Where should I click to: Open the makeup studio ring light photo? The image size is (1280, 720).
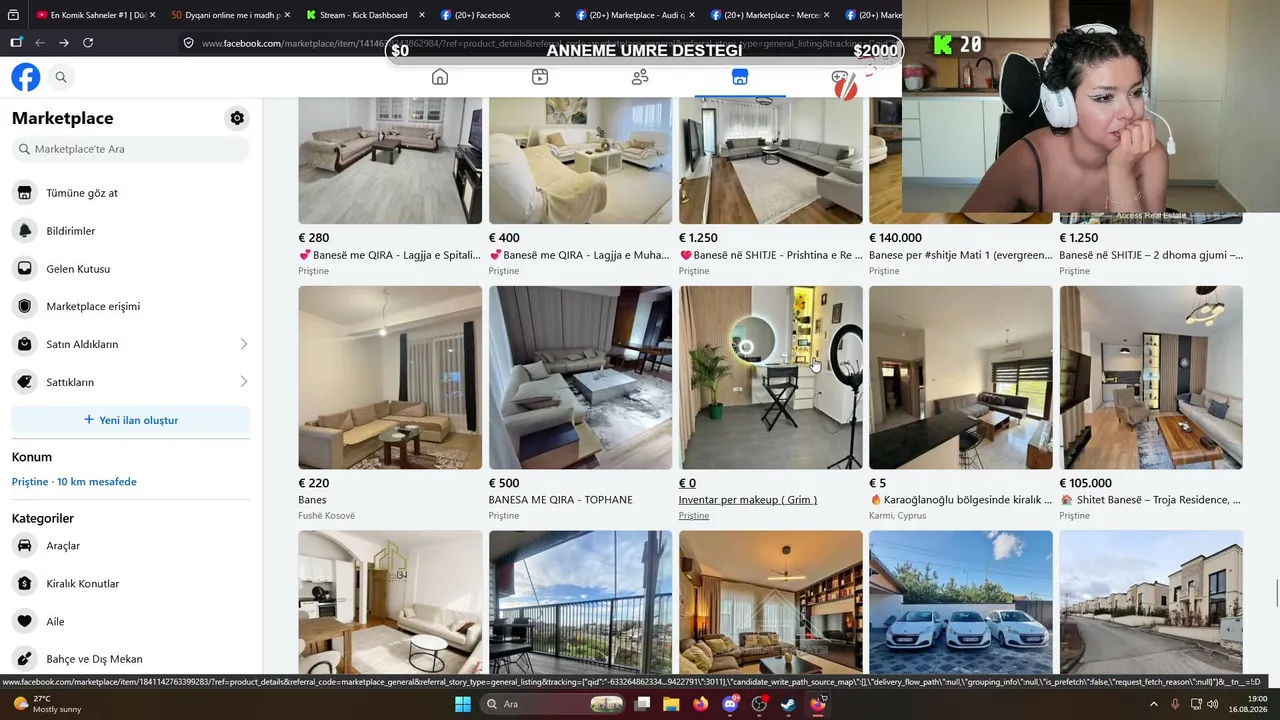(x=771, y=377)
